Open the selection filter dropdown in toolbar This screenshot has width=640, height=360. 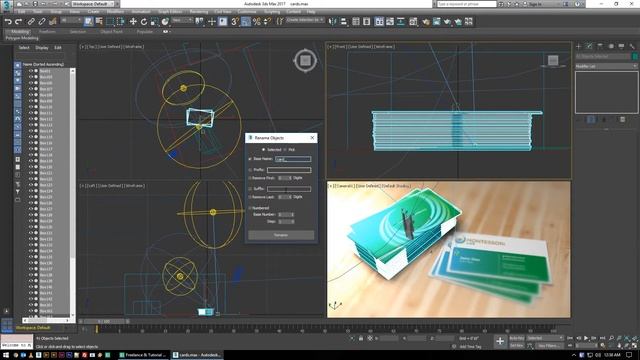71,20
